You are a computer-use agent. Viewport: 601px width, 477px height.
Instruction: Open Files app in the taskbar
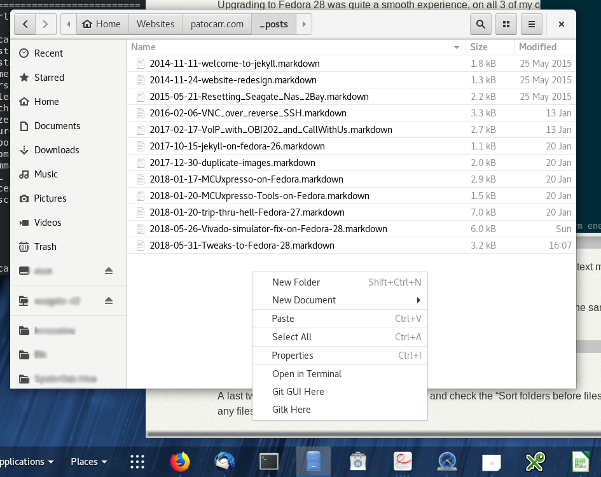[313, 461]
